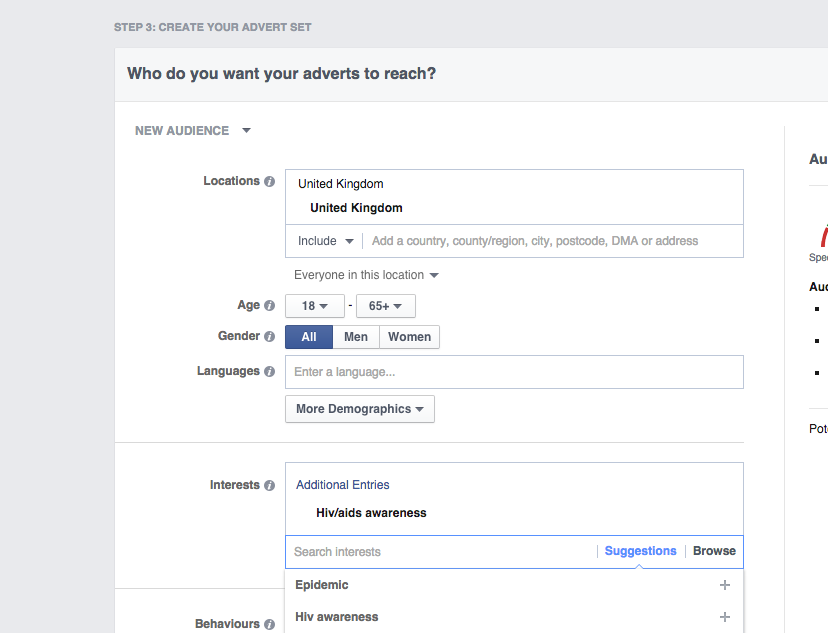Switch to the Suggestions tab
The image size is (828, 633).
pos(640,551)
